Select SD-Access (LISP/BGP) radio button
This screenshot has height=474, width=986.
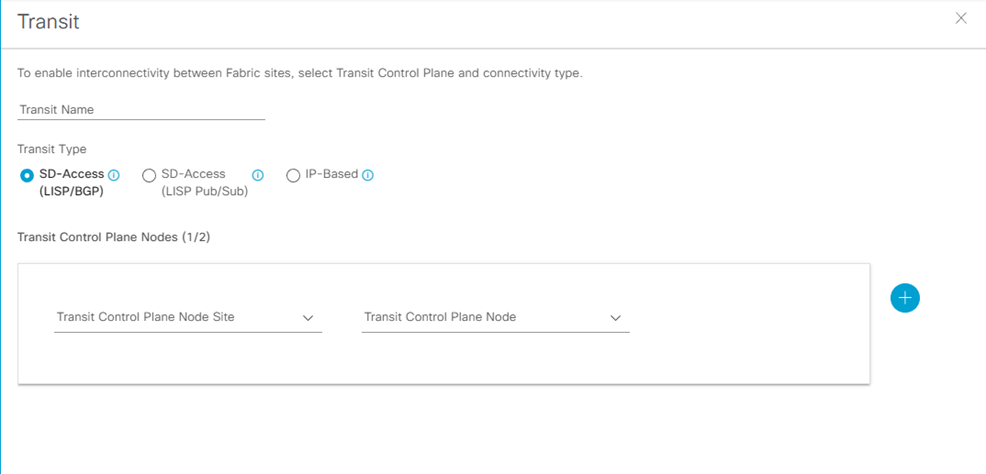[27, 176]
